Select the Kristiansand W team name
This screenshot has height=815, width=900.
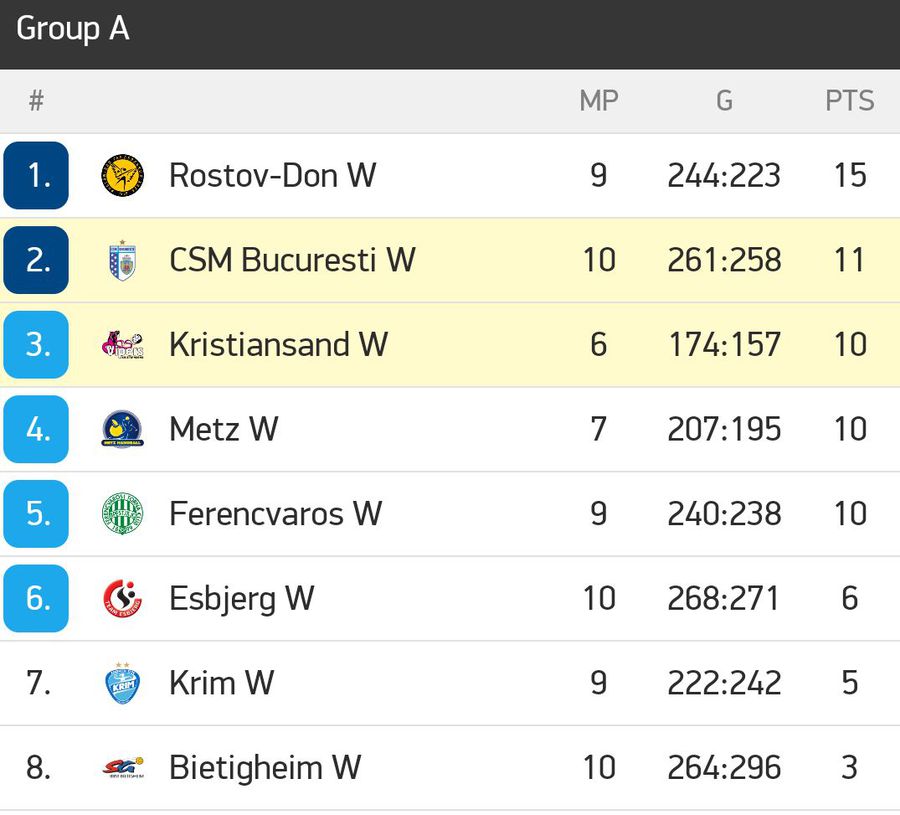[x=278, y=345]
